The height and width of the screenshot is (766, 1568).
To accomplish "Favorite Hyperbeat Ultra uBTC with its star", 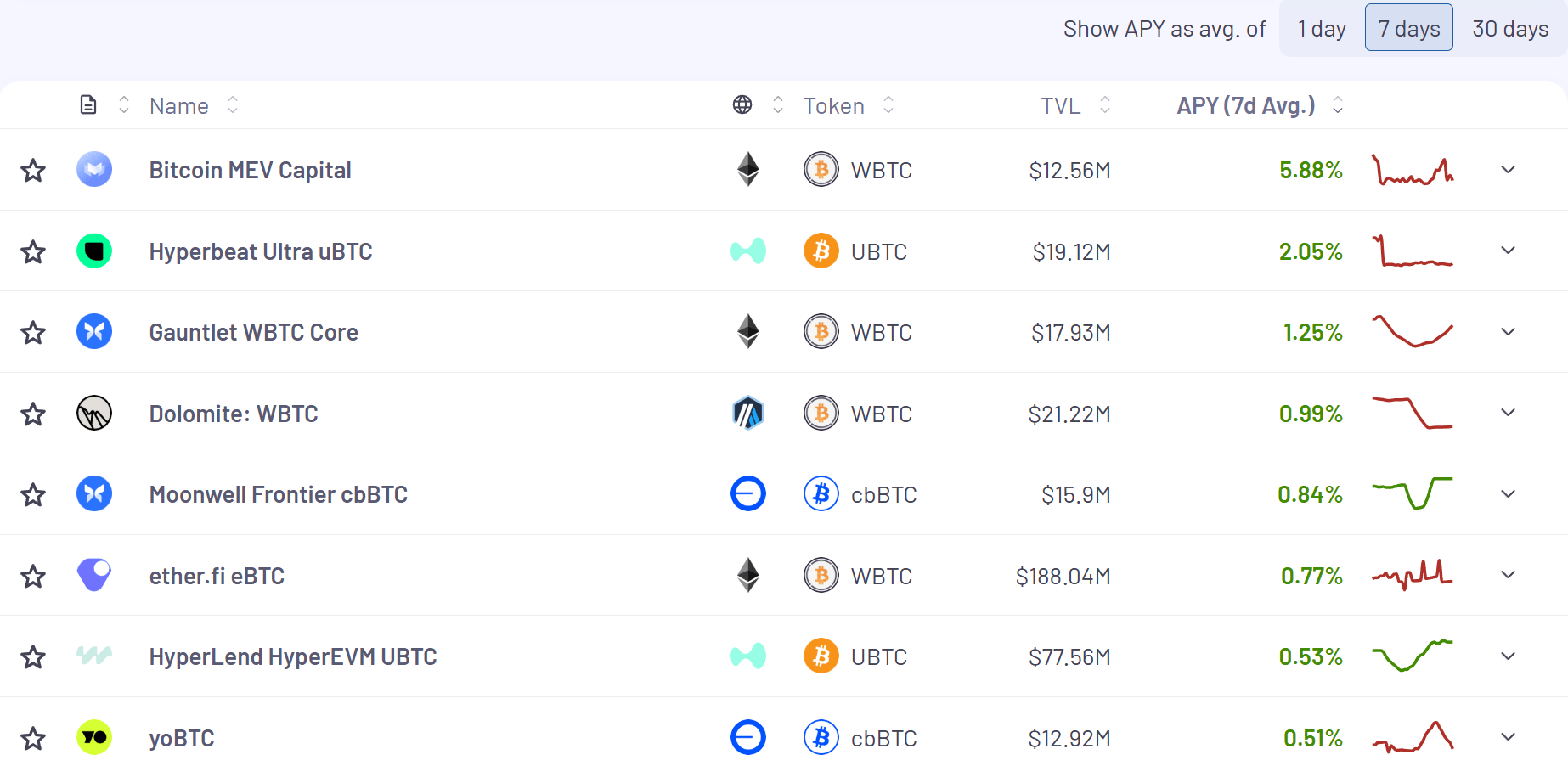I will click(x=33, y=251).
